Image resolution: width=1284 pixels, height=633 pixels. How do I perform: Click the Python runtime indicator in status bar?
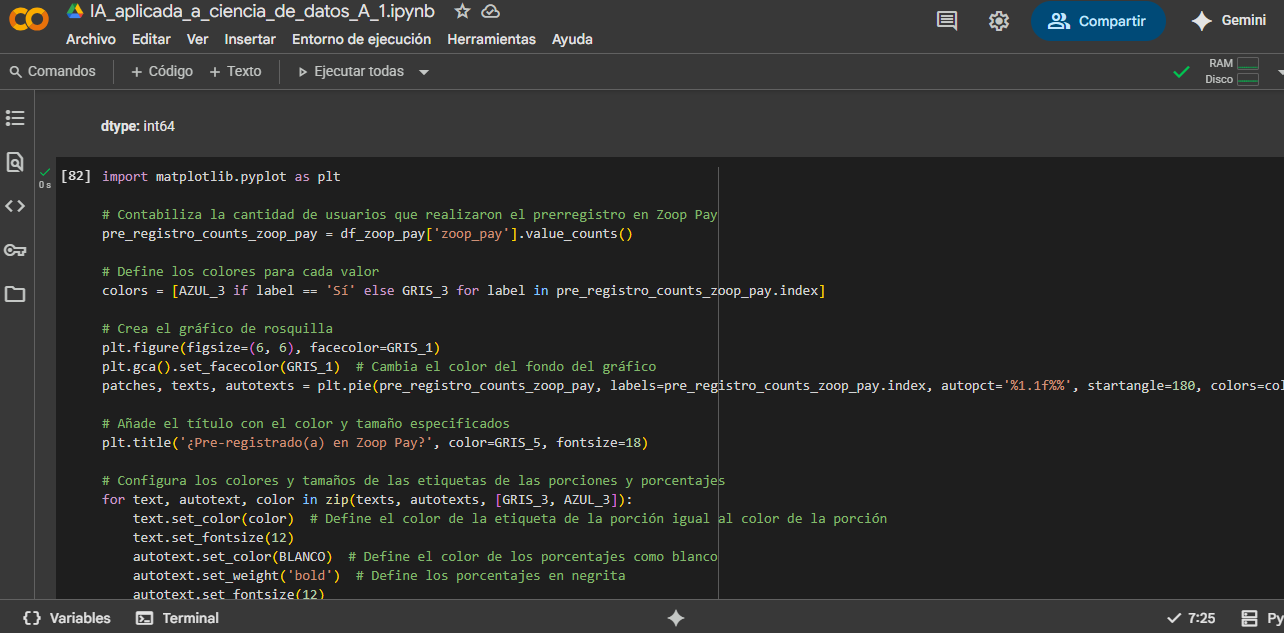(x=1263, y=618)
